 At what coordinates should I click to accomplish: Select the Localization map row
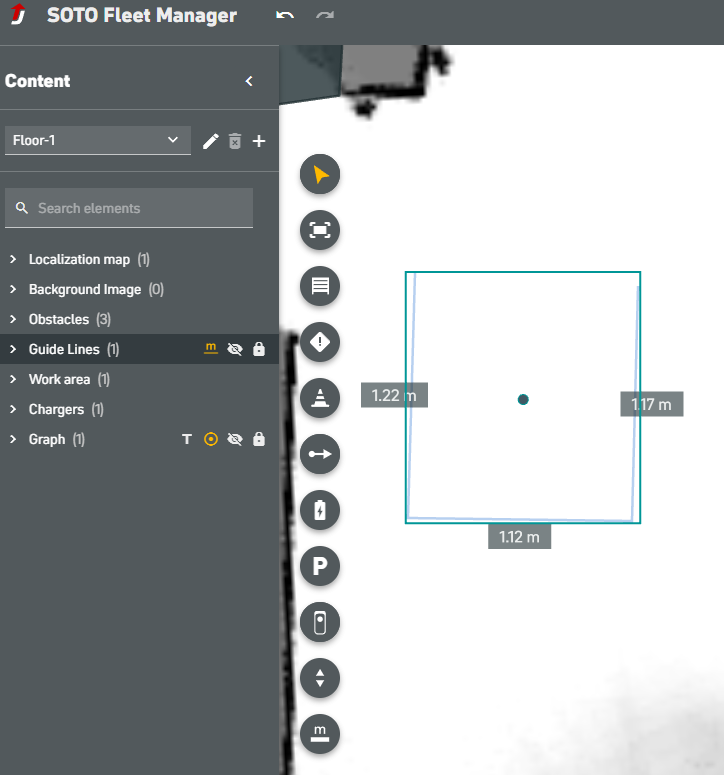pyautogui.click(x=139, y=259)
